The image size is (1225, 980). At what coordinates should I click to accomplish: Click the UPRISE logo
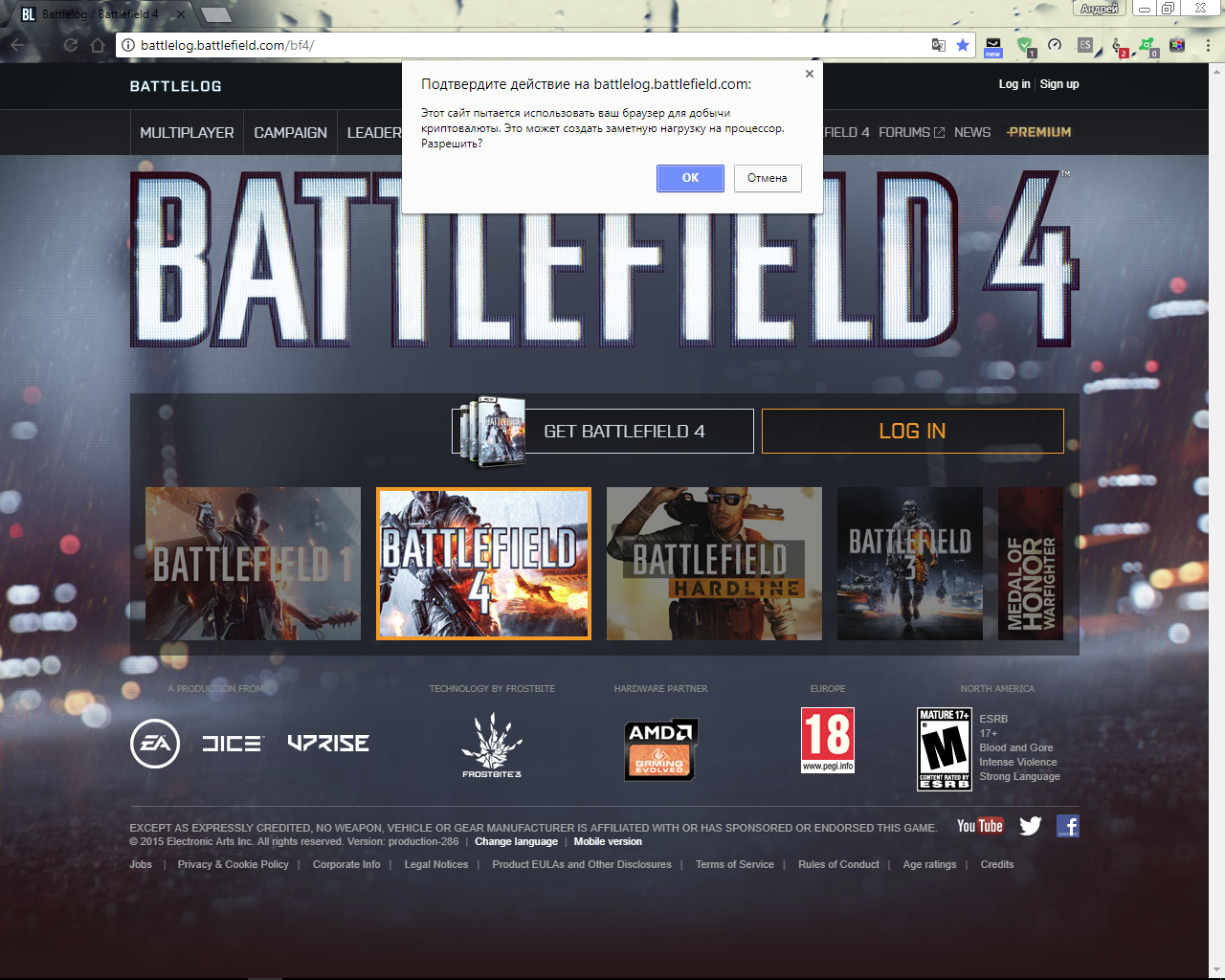click(x=328, y=744)
